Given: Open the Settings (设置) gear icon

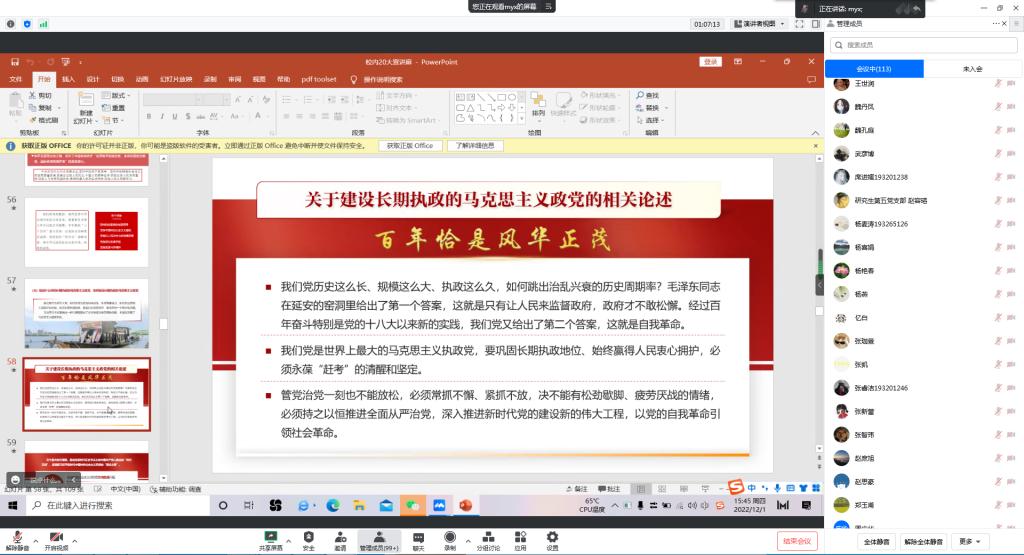Looking at the screenshot, I should 552,537.
